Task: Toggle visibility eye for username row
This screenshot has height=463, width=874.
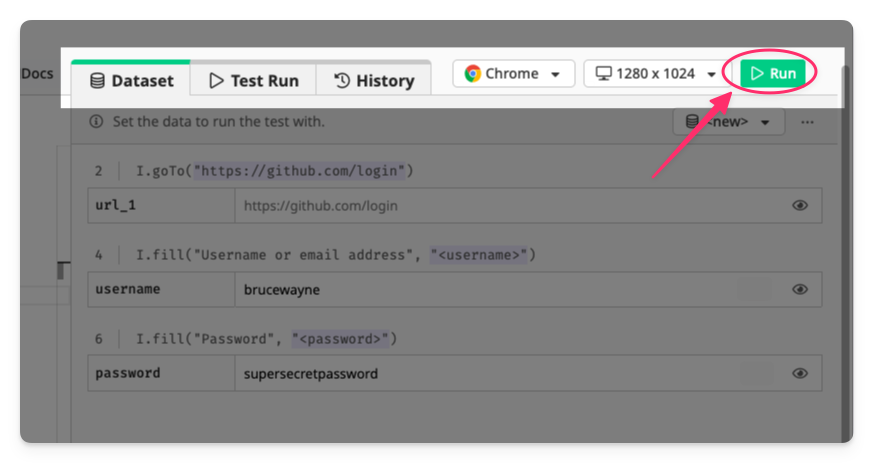Action: click(x=800, y=289)
